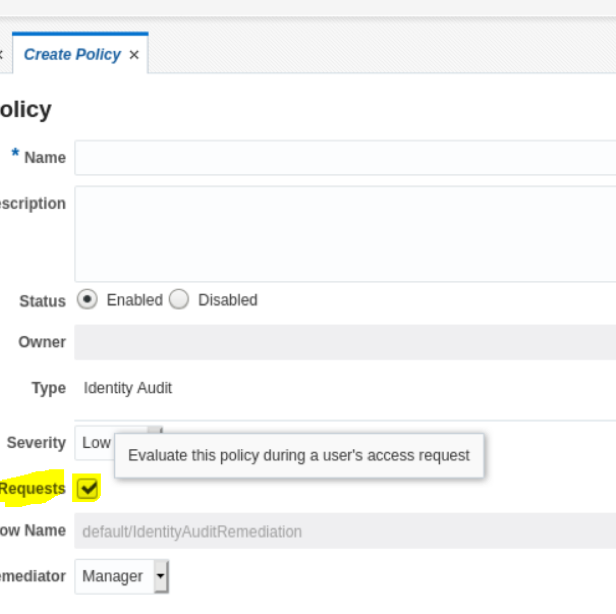Click the highlighted Requests label
The width and height of the screenshot is (616, 614).
tap(32, 489)
